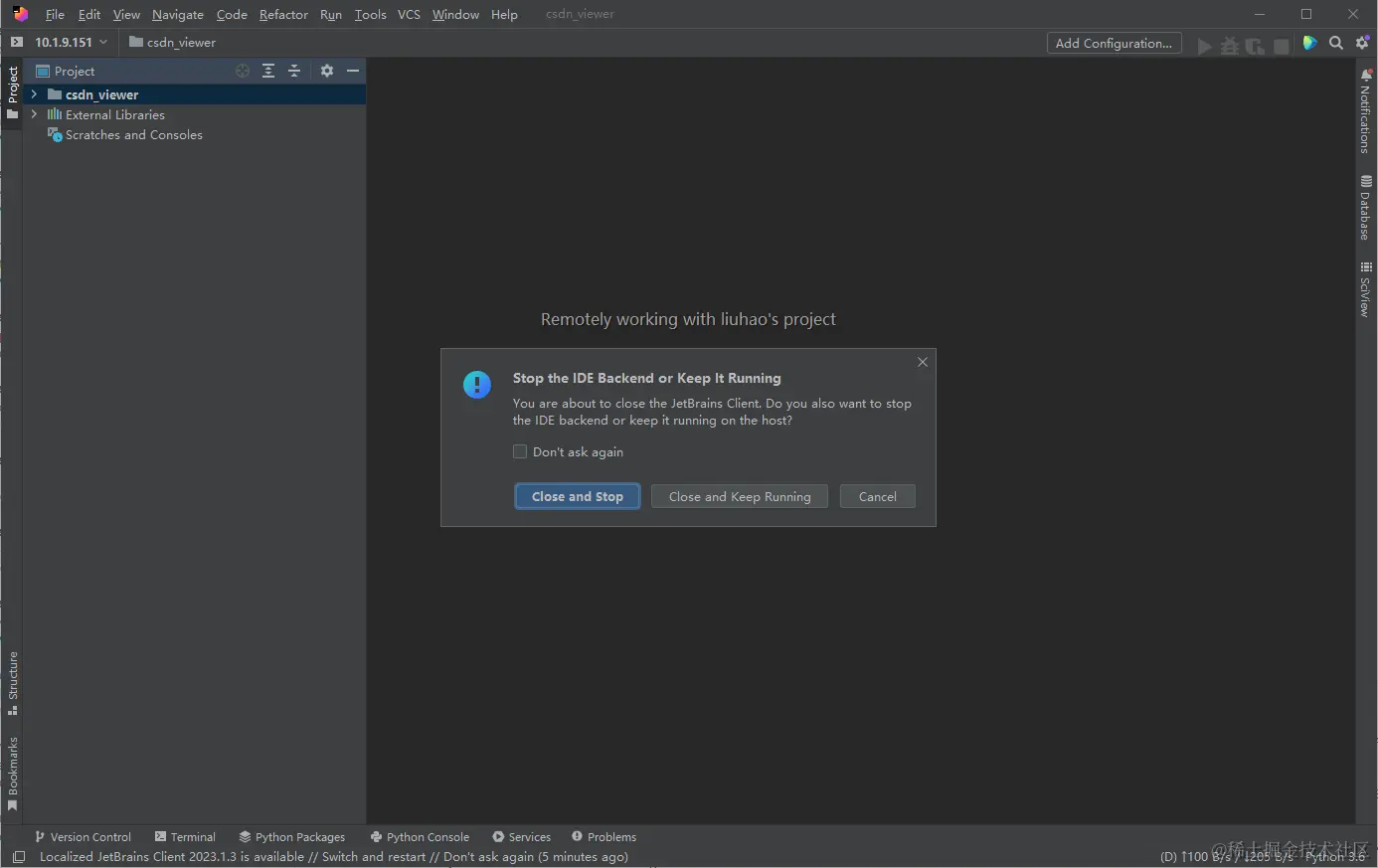Screen dimensions: 1378x868
Task: Open the Window menu
Action: (455, 14)
